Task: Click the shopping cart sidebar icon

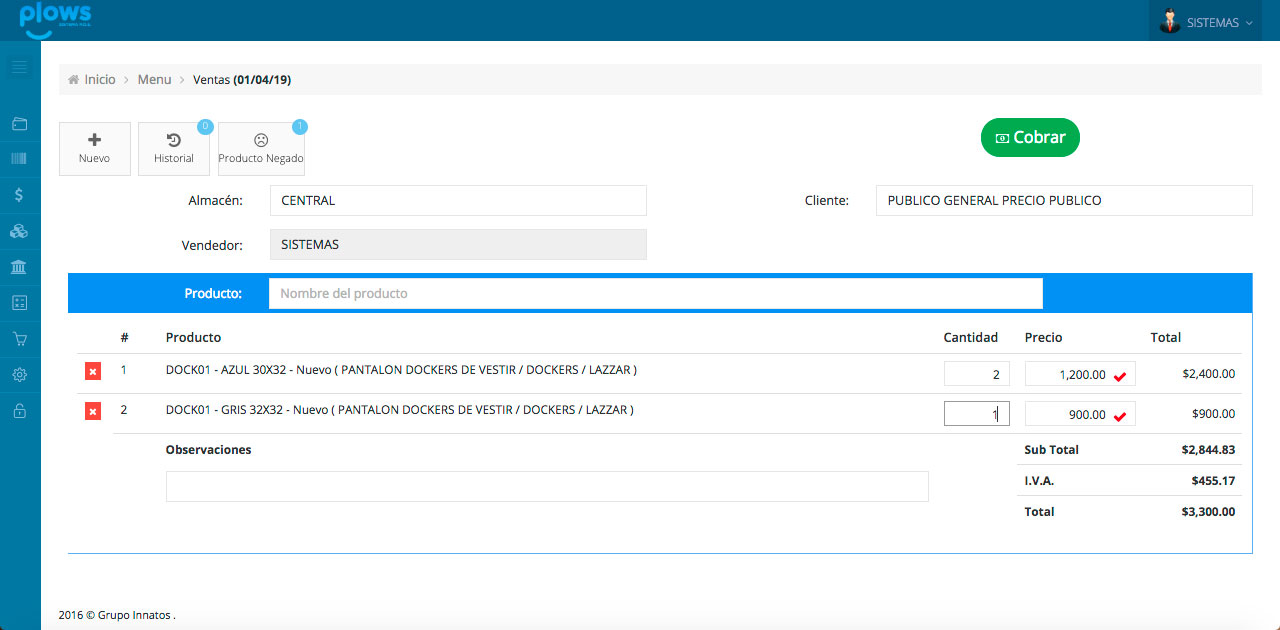Action: [19, 339]
